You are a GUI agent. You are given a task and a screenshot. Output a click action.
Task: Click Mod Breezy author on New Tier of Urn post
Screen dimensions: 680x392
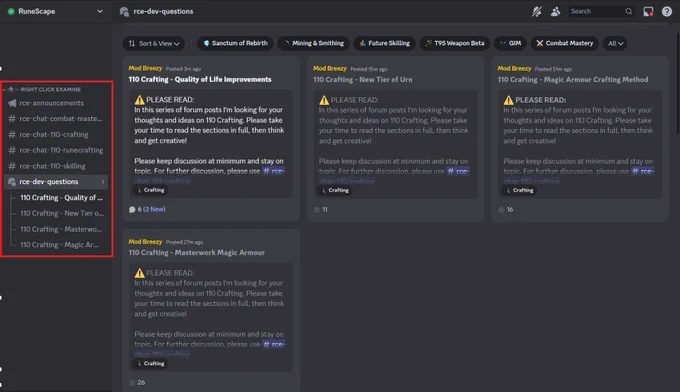point(330,68)
